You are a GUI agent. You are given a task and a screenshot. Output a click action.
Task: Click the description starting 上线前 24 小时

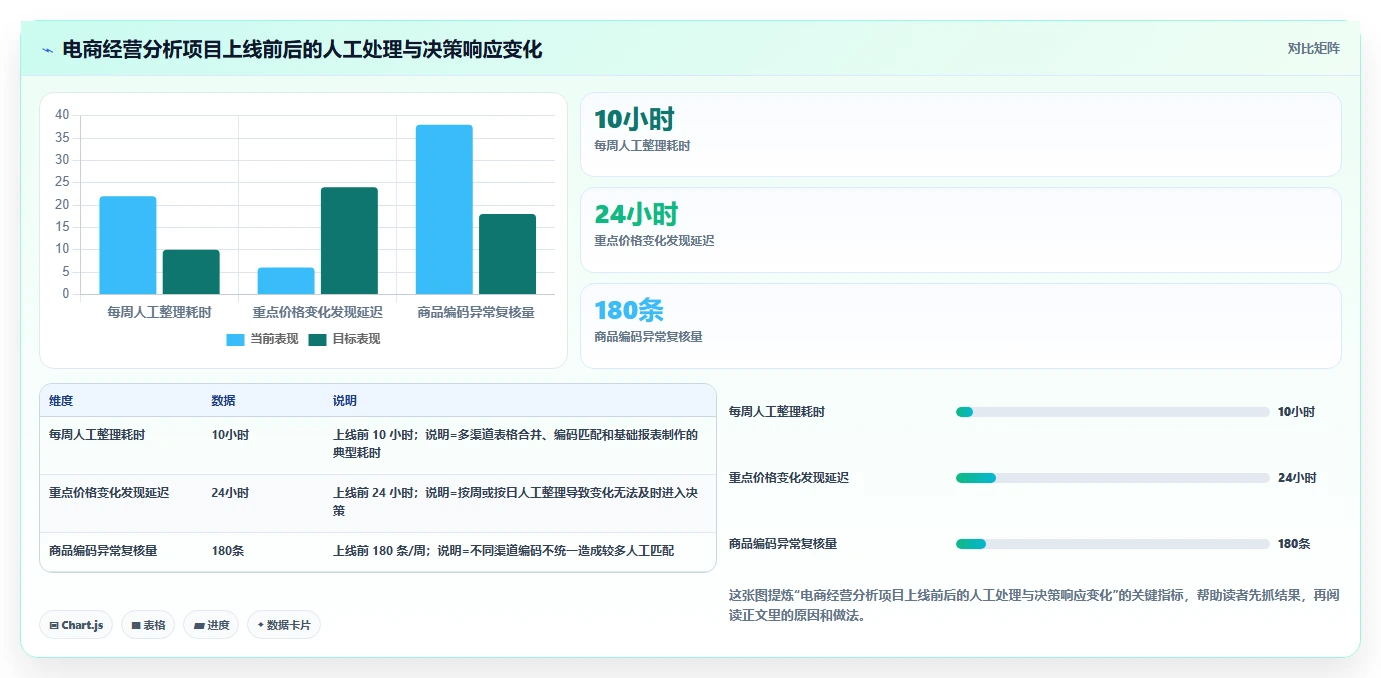tap(516, 502)
